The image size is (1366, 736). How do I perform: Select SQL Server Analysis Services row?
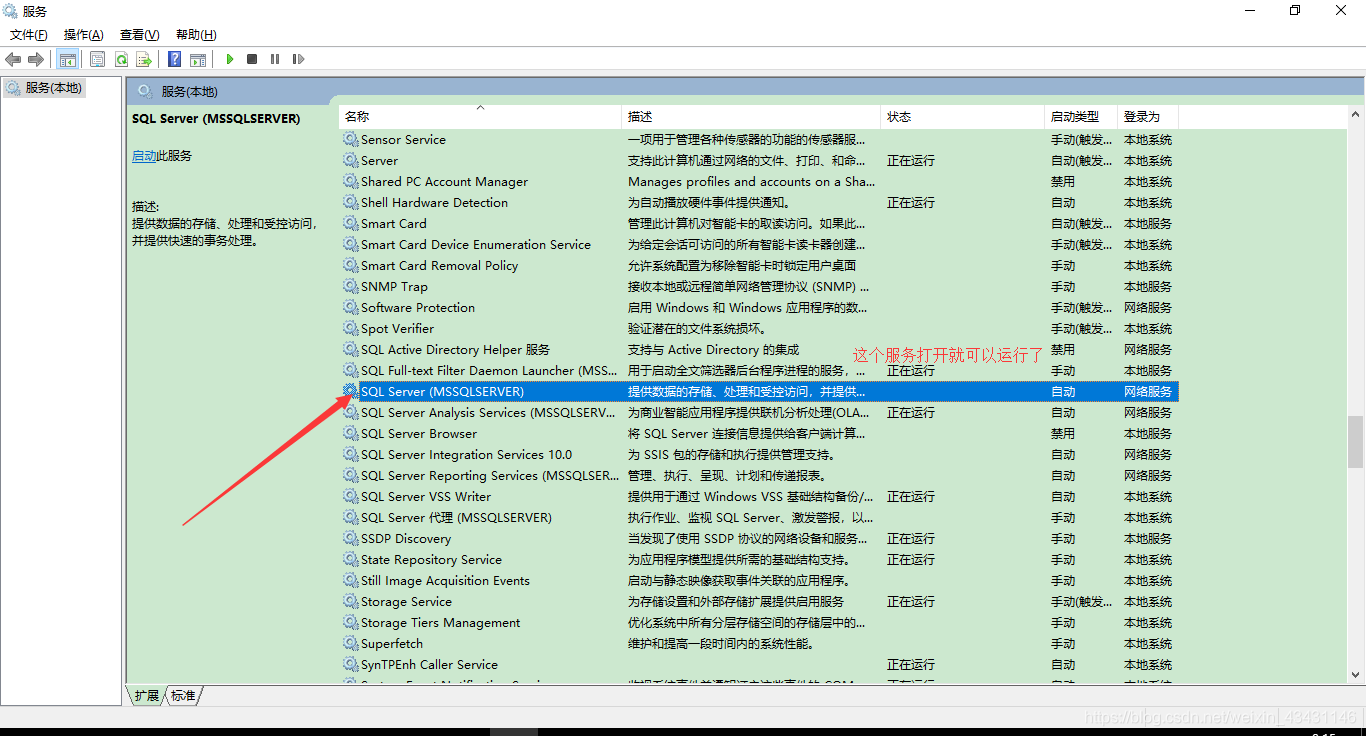(x=759, y=412)
